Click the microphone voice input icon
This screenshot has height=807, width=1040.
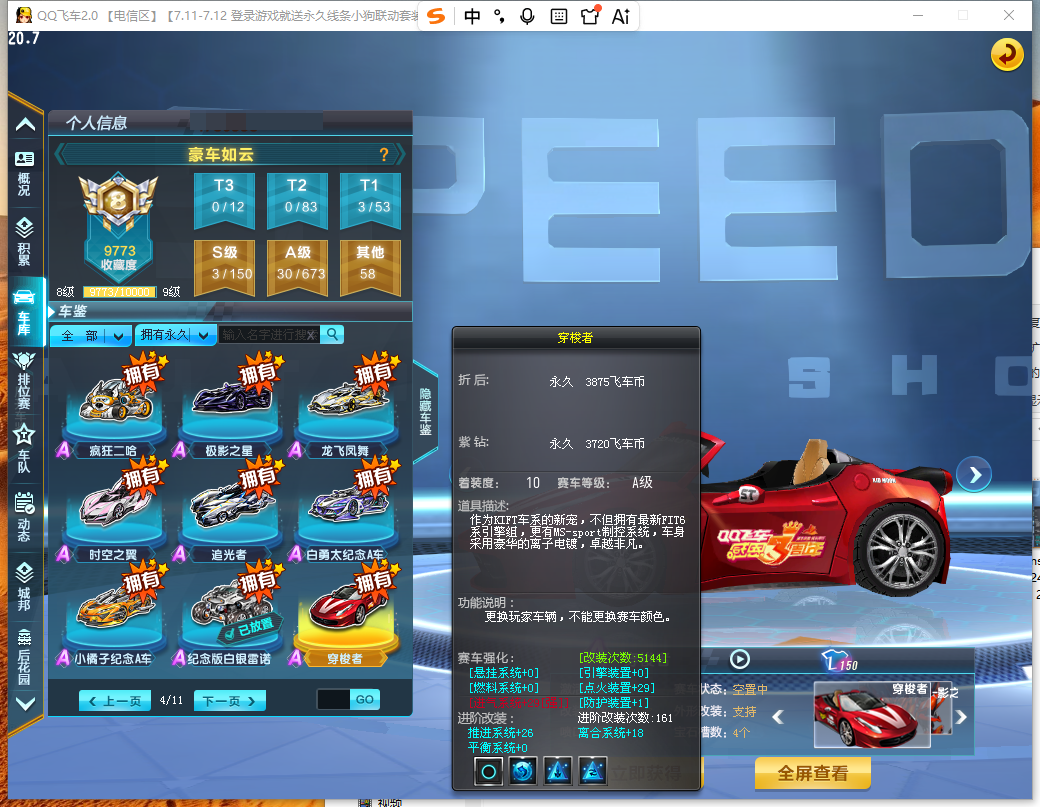pos(527,16)
